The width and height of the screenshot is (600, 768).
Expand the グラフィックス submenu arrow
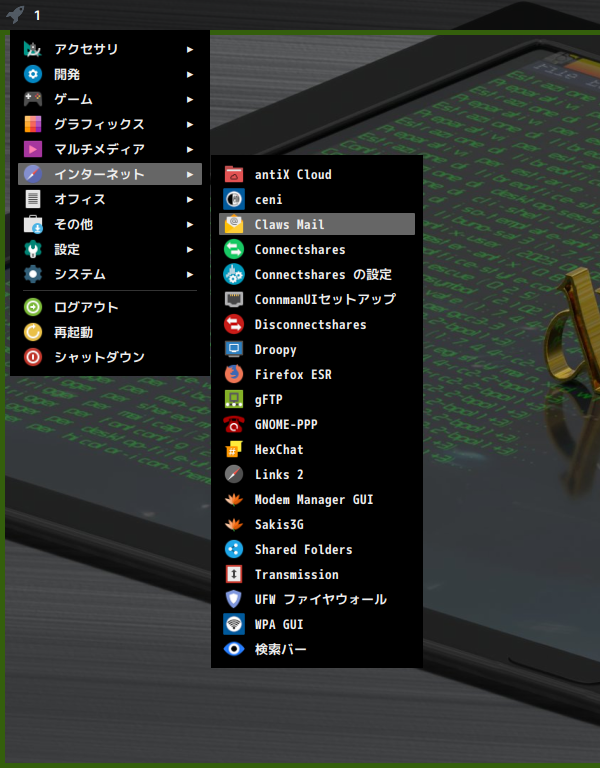190,124
